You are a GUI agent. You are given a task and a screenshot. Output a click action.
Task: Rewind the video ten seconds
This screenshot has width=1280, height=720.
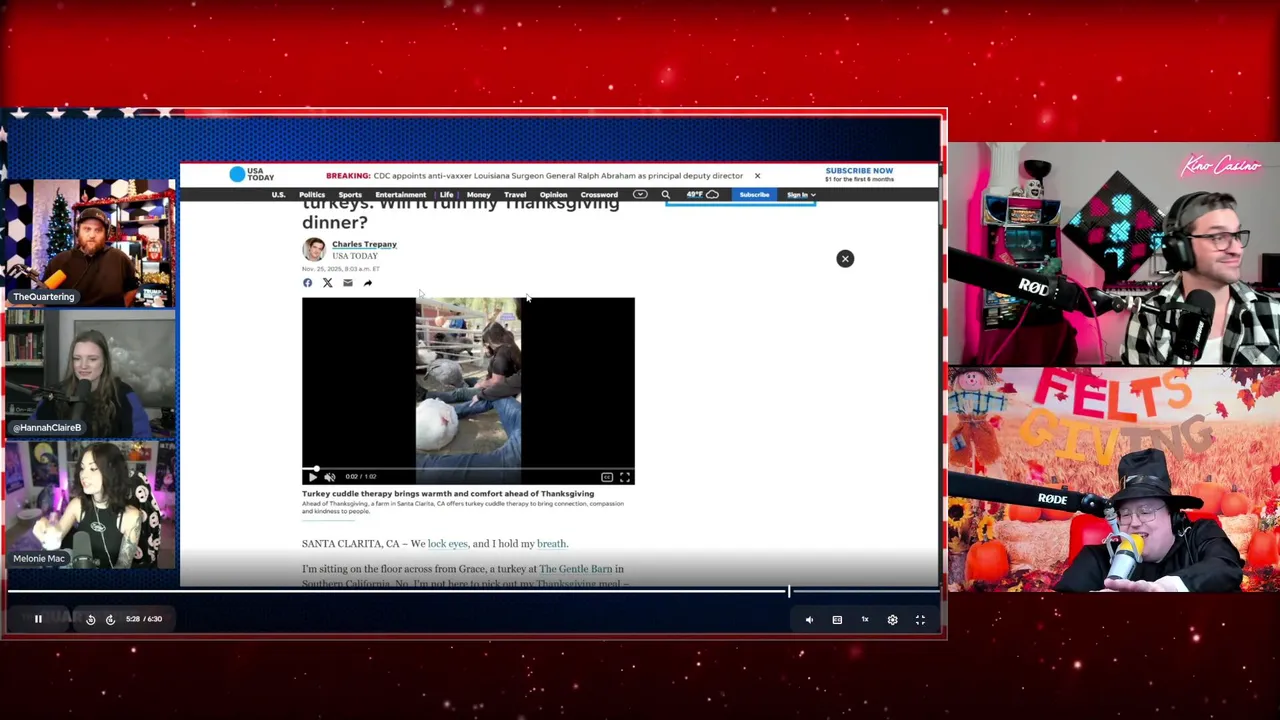pos(90,619)
